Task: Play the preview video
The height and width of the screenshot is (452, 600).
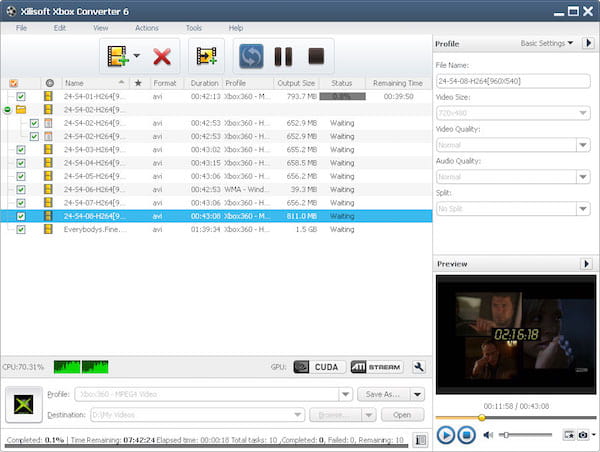Action: tap(445, 435)
